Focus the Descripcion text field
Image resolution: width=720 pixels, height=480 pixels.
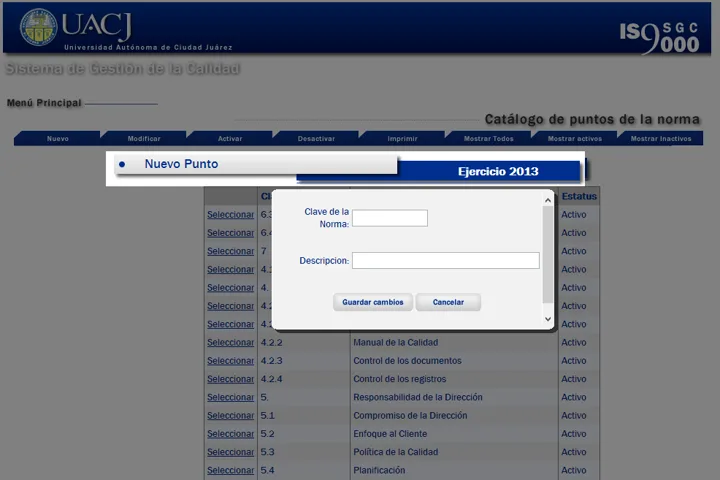tap(445, 260)
